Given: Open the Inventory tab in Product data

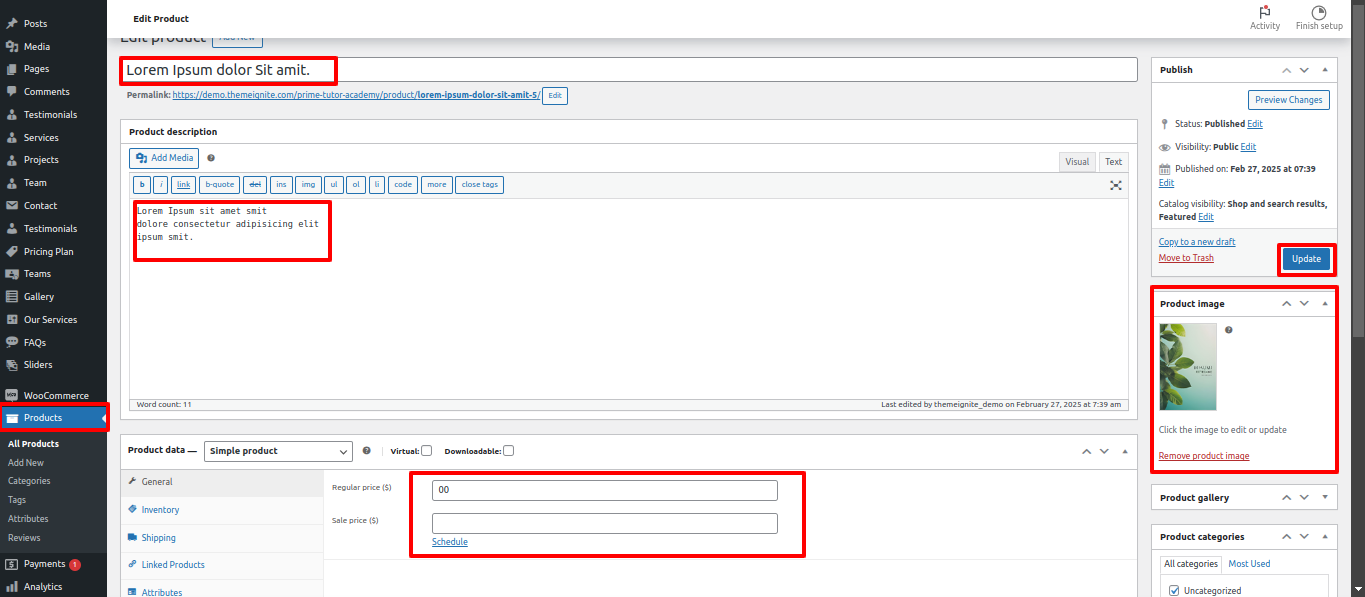Looking at the screenshot, I should point(158,509).
